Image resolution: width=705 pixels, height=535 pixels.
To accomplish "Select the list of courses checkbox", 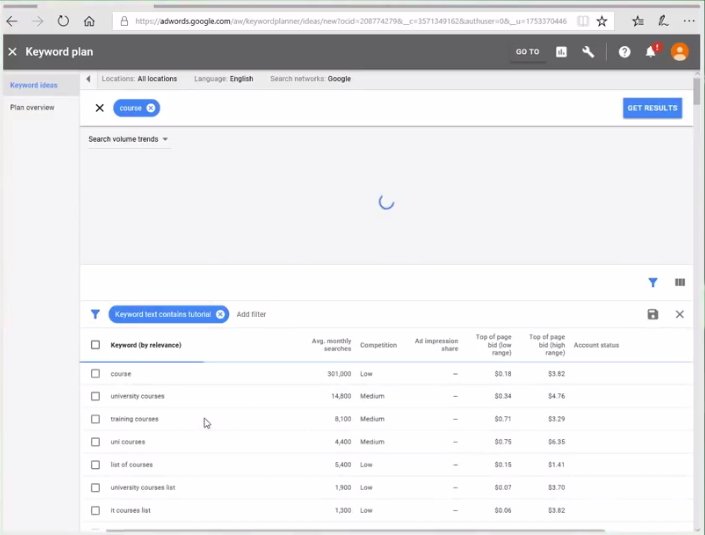I will click(x=95, y=464).
